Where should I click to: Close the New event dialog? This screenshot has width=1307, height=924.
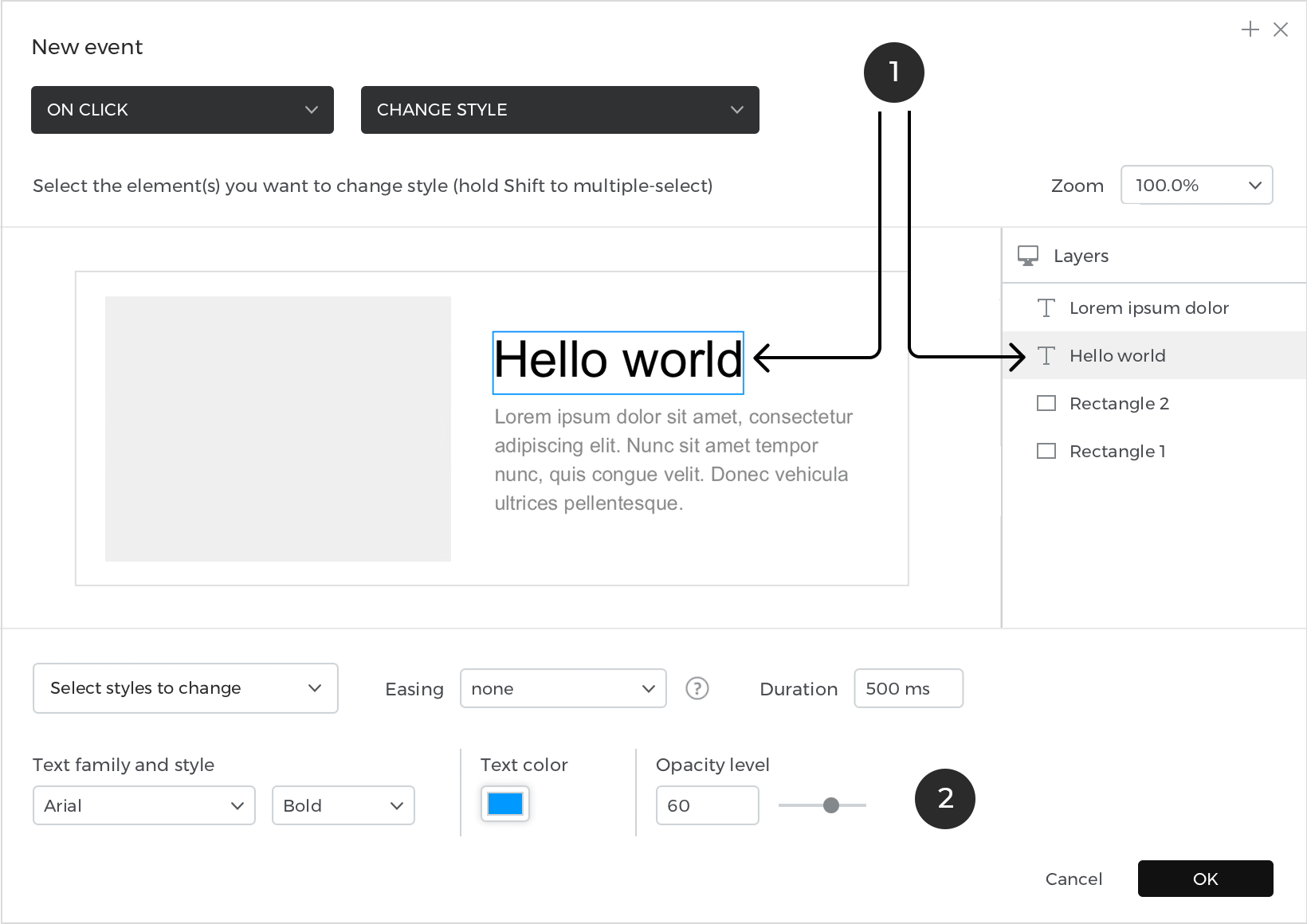pyautogui.click(x=1281, y=29)
